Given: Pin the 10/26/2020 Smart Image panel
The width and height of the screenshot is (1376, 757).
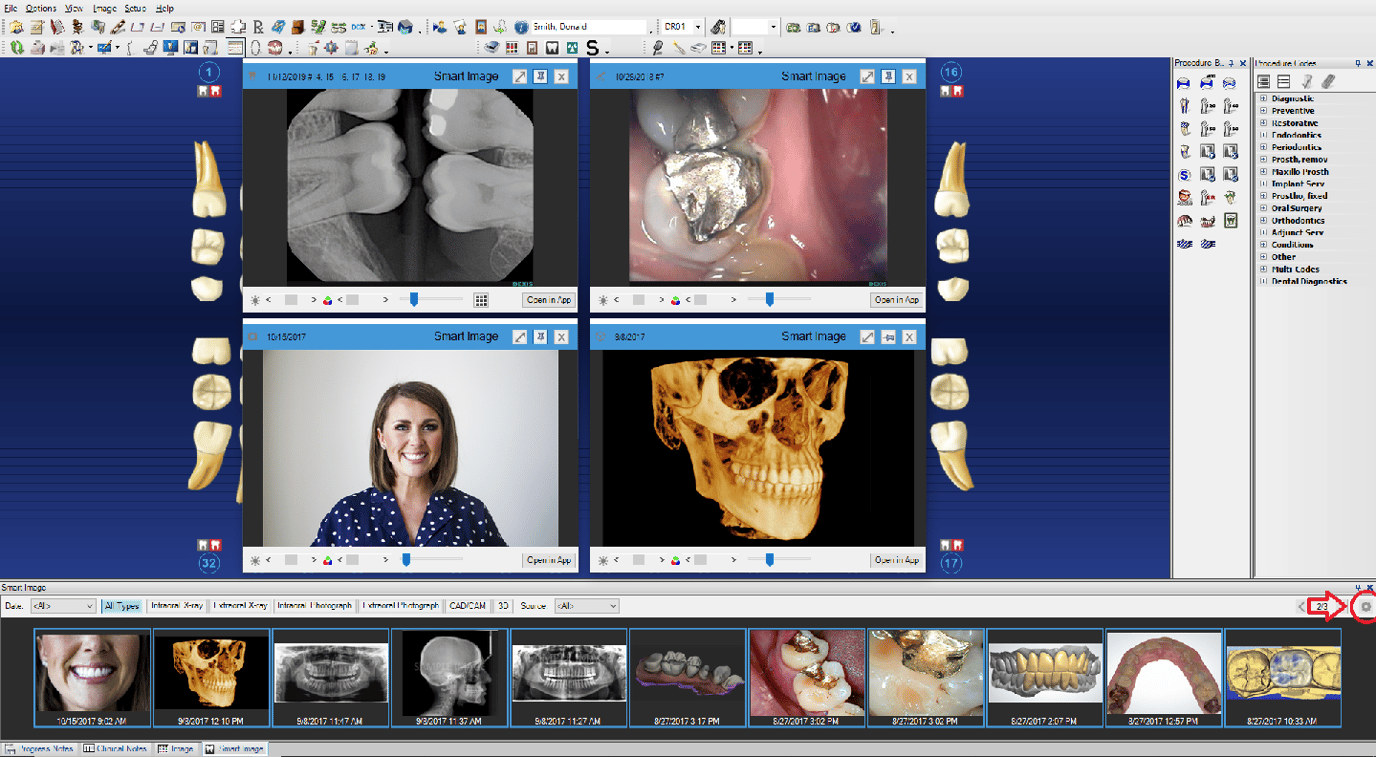Looking at the screenshot, I should [x=886, y=75].
